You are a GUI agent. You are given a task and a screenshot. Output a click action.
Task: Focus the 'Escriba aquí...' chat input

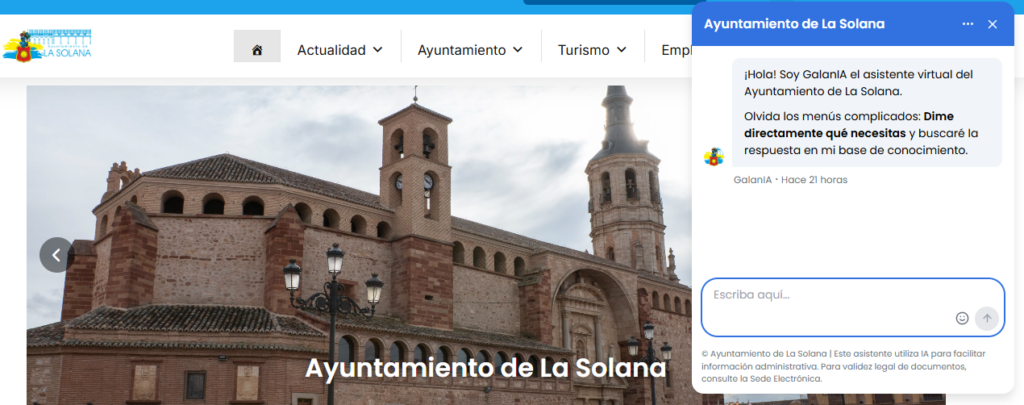point(852,308)
